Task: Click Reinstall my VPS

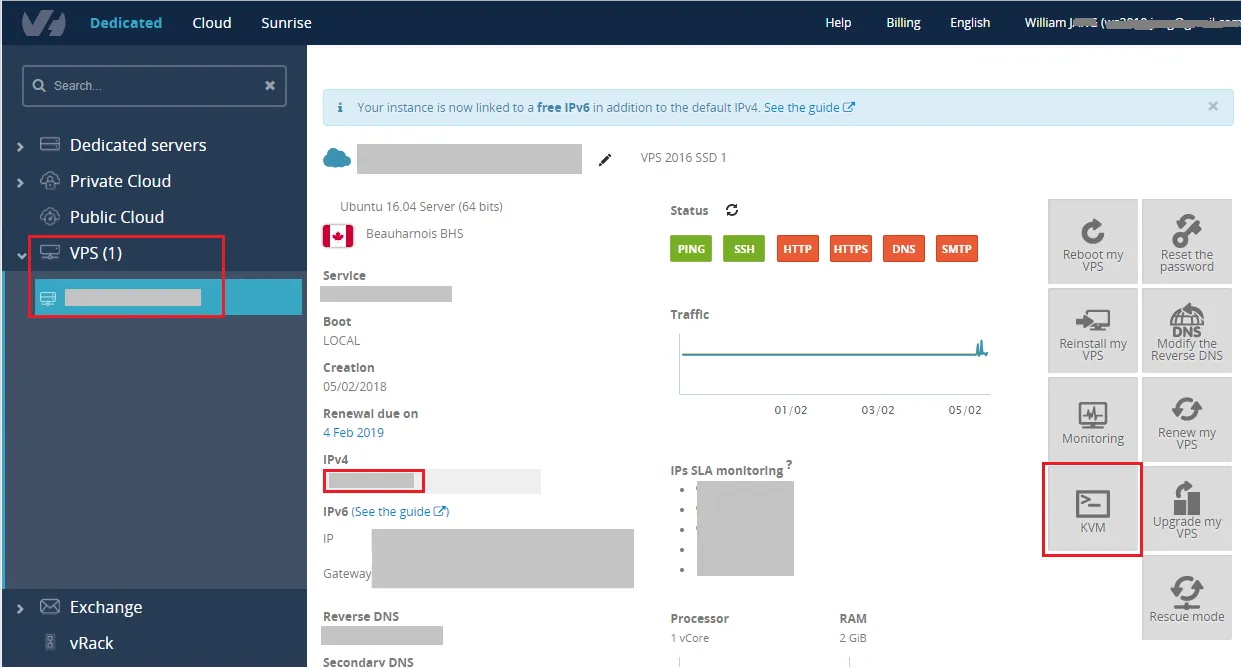Action: pyautogui.click(x=1093, y=332)
